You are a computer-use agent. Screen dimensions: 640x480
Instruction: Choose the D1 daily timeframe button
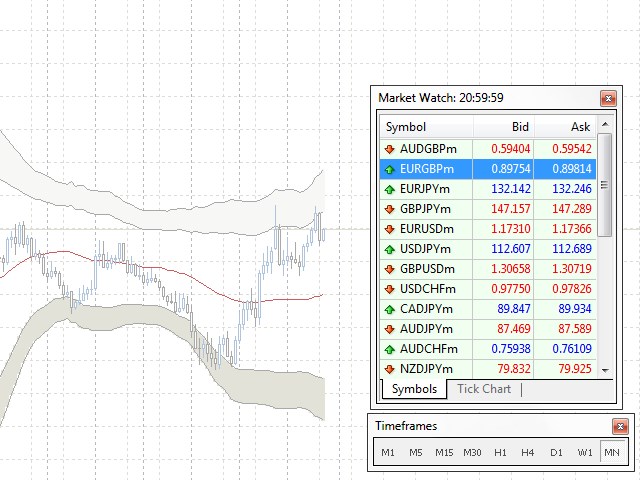tap(556, 453)
